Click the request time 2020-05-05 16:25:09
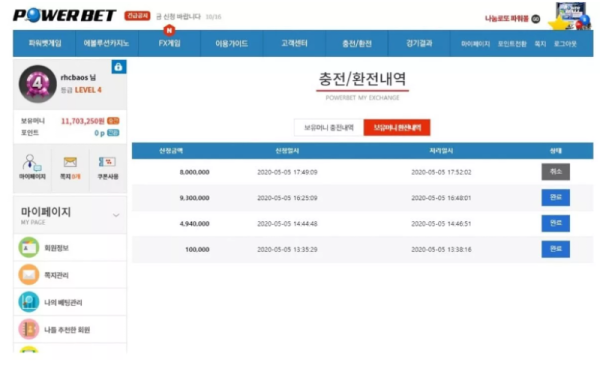The image size is (600, 365). point(287,198)
